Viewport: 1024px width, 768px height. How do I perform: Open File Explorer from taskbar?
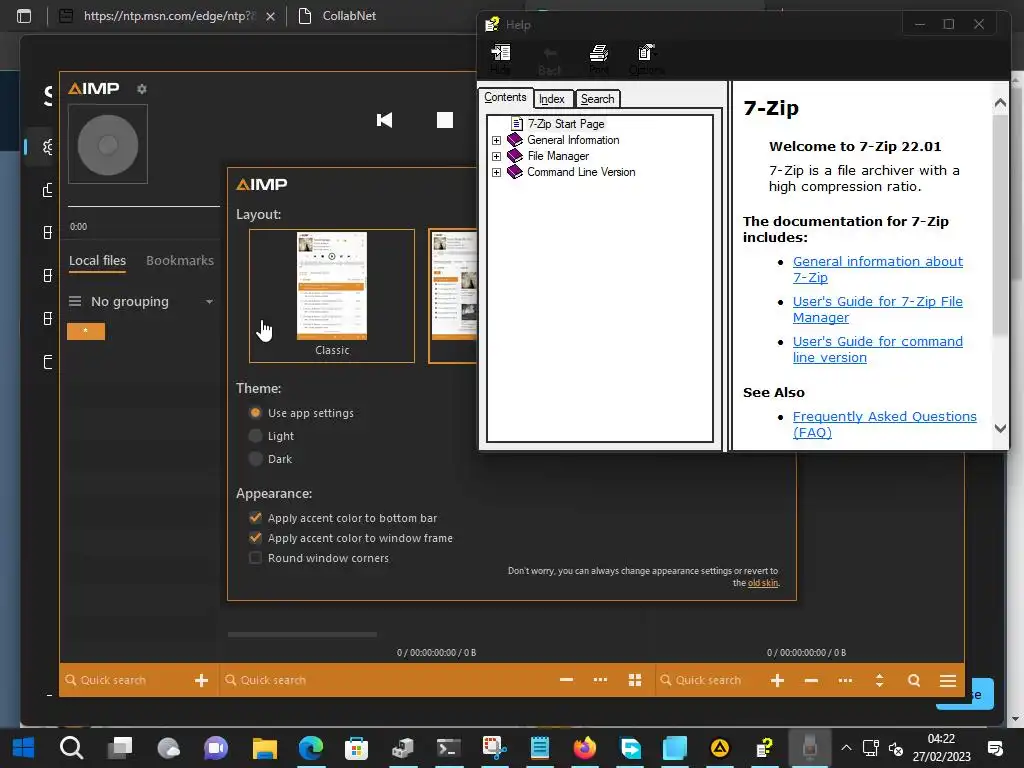[x=264, y=748]
